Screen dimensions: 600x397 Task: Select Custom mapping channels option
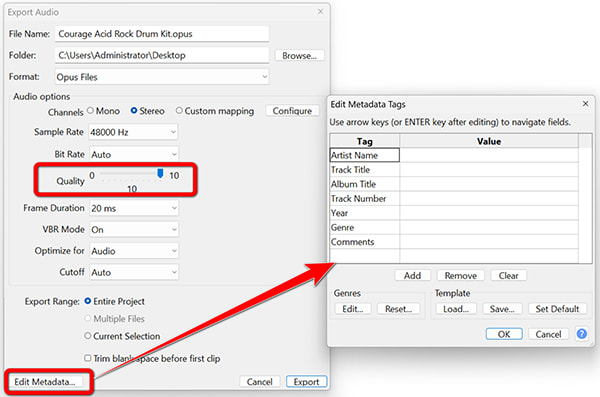[179, 111]
